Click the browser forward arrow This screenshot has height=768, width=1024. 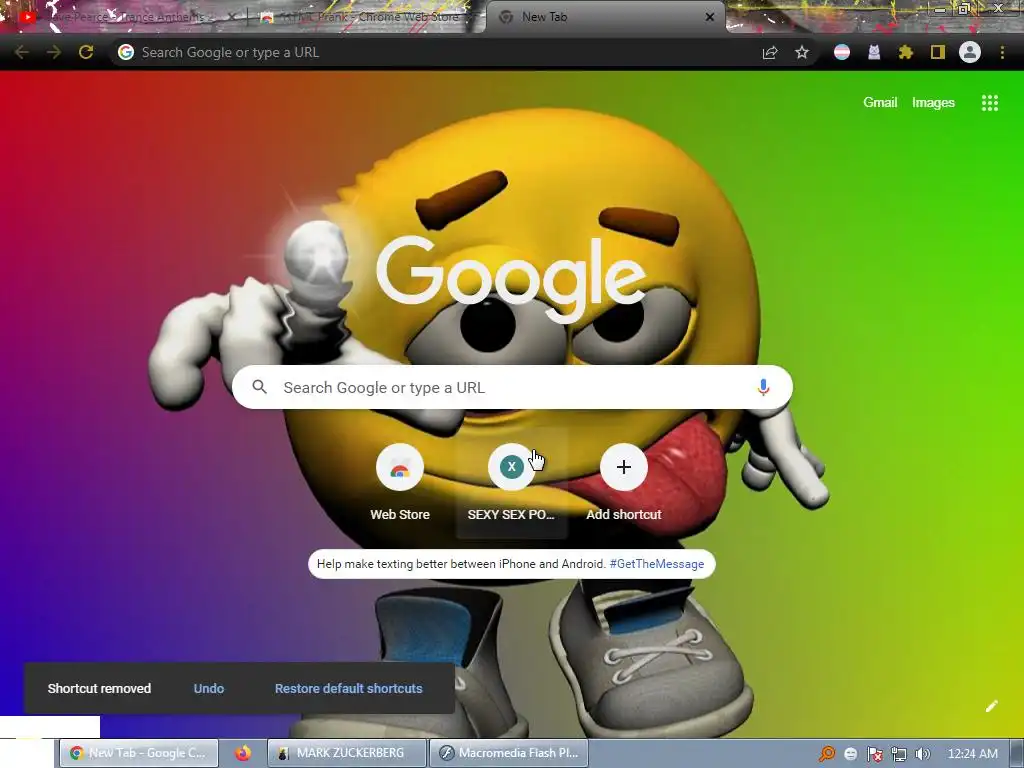point(54,52)
